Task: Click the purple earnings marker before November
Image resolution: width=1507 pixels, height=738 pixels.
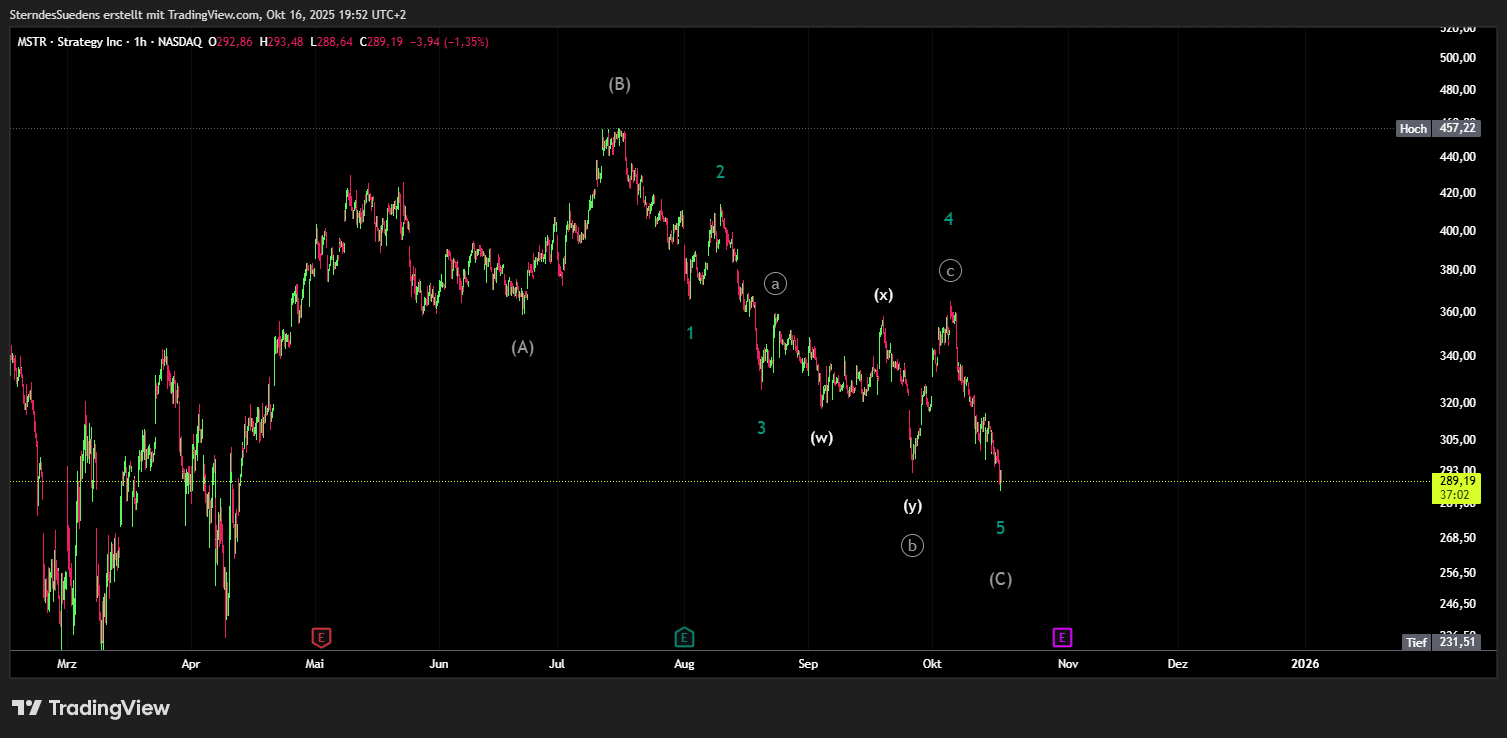Action: [x=1062, y=637]
